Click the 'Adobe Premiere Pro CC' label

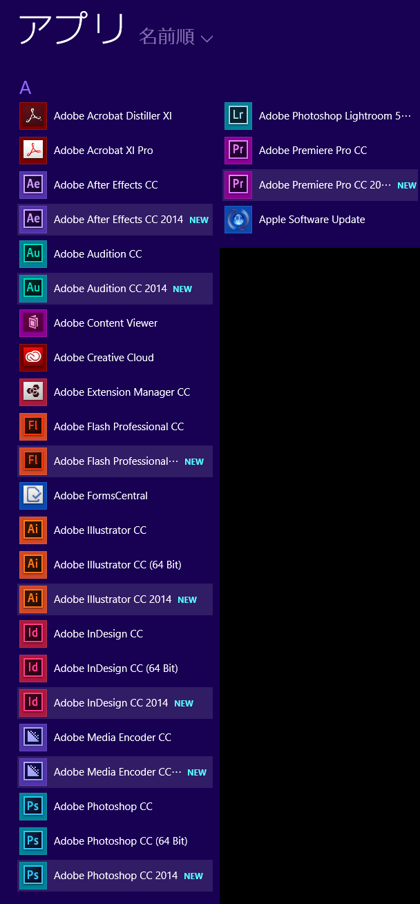pos(313,150)
